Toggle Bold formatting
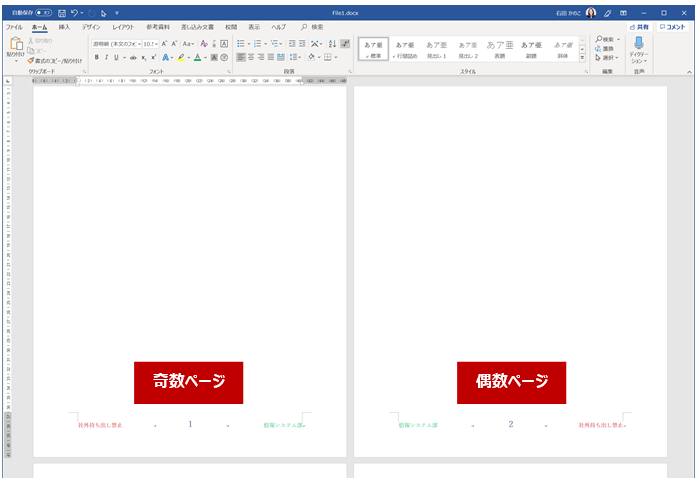Screen dimensions: 698x480 [x=97, y=57]
